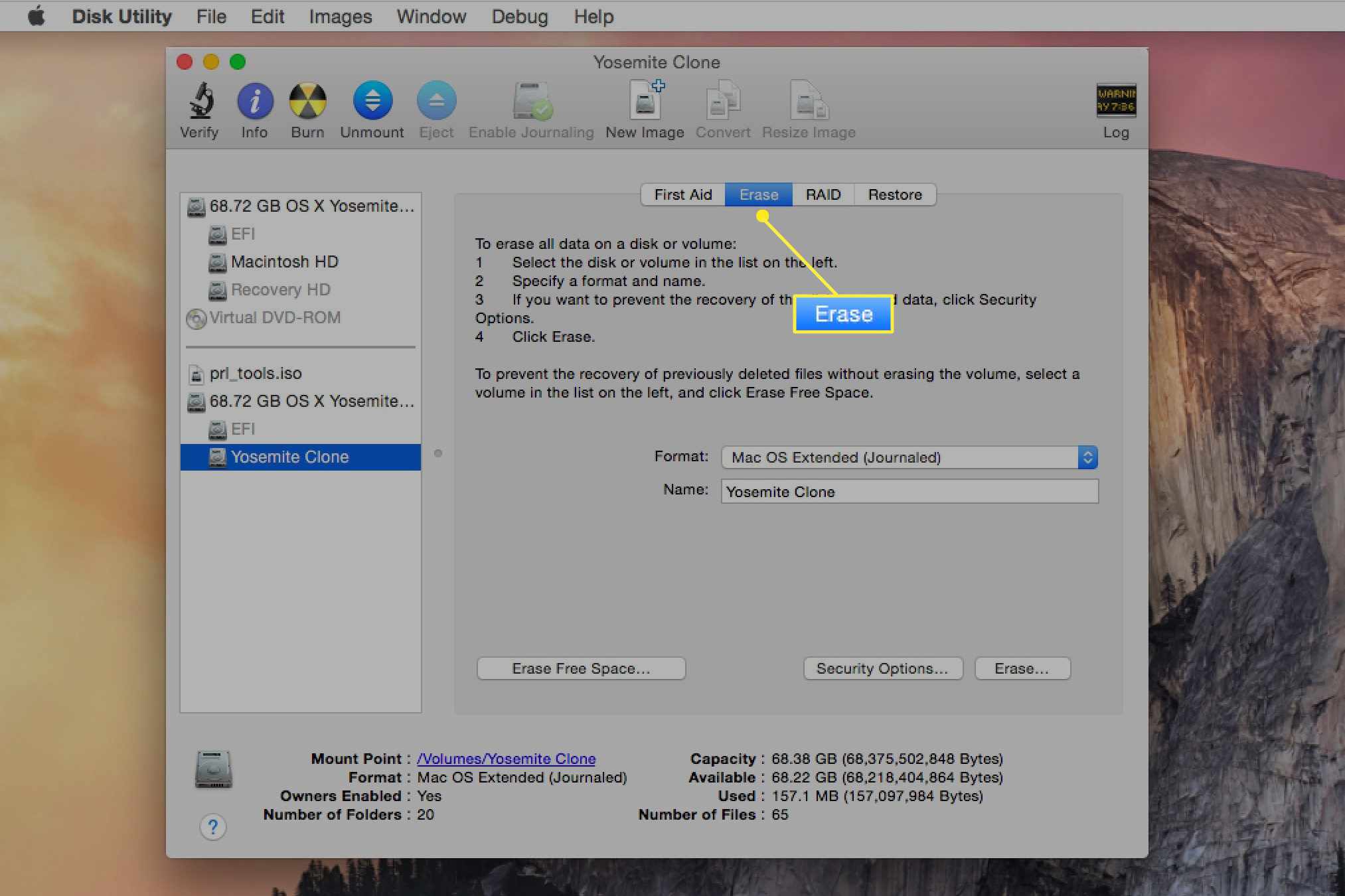Switch to the Erase tab
This screenshot has height=896, width=1345.
759,194
